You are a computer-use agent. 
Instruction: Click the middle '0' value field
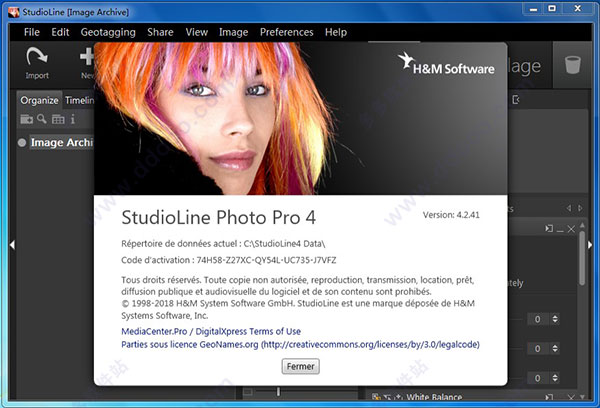click(x=538, y=348)
